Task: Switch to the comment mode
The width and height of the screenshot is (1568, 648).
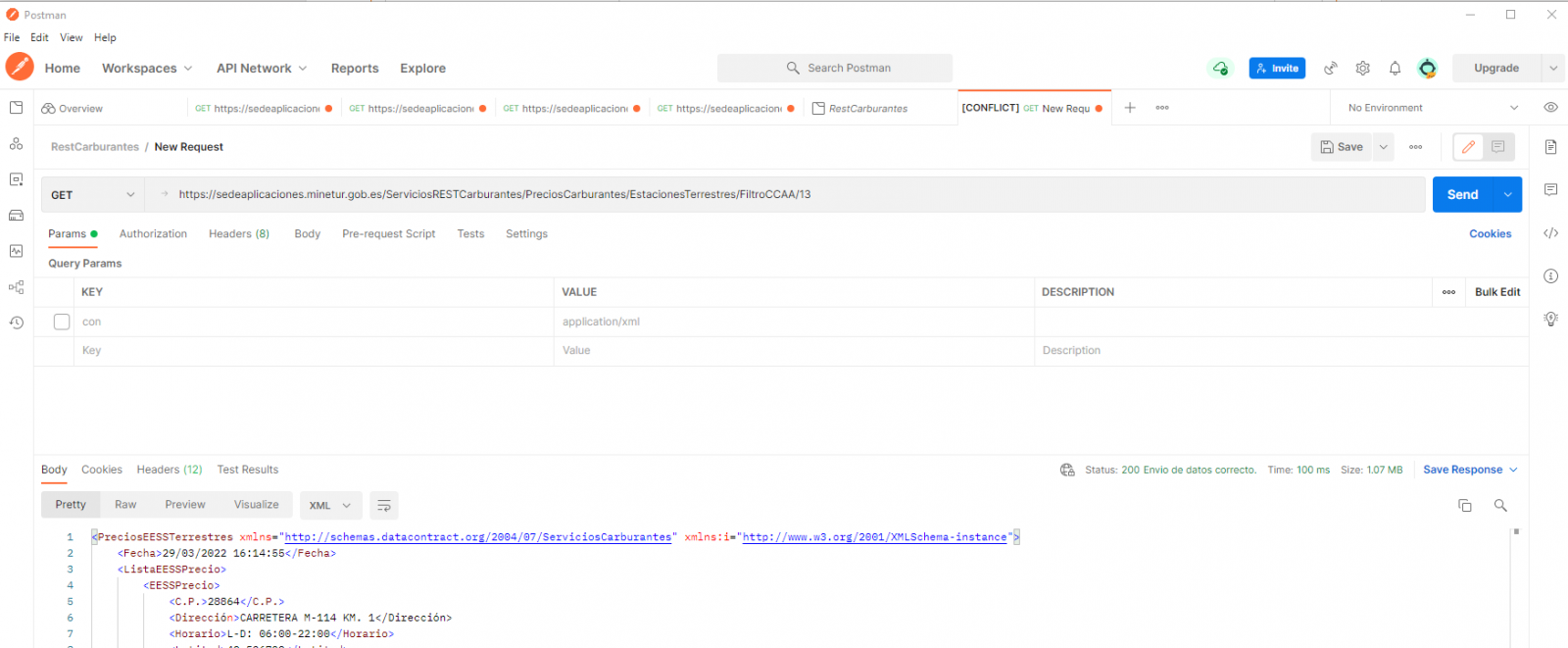Action: (x=1498, y=147)
